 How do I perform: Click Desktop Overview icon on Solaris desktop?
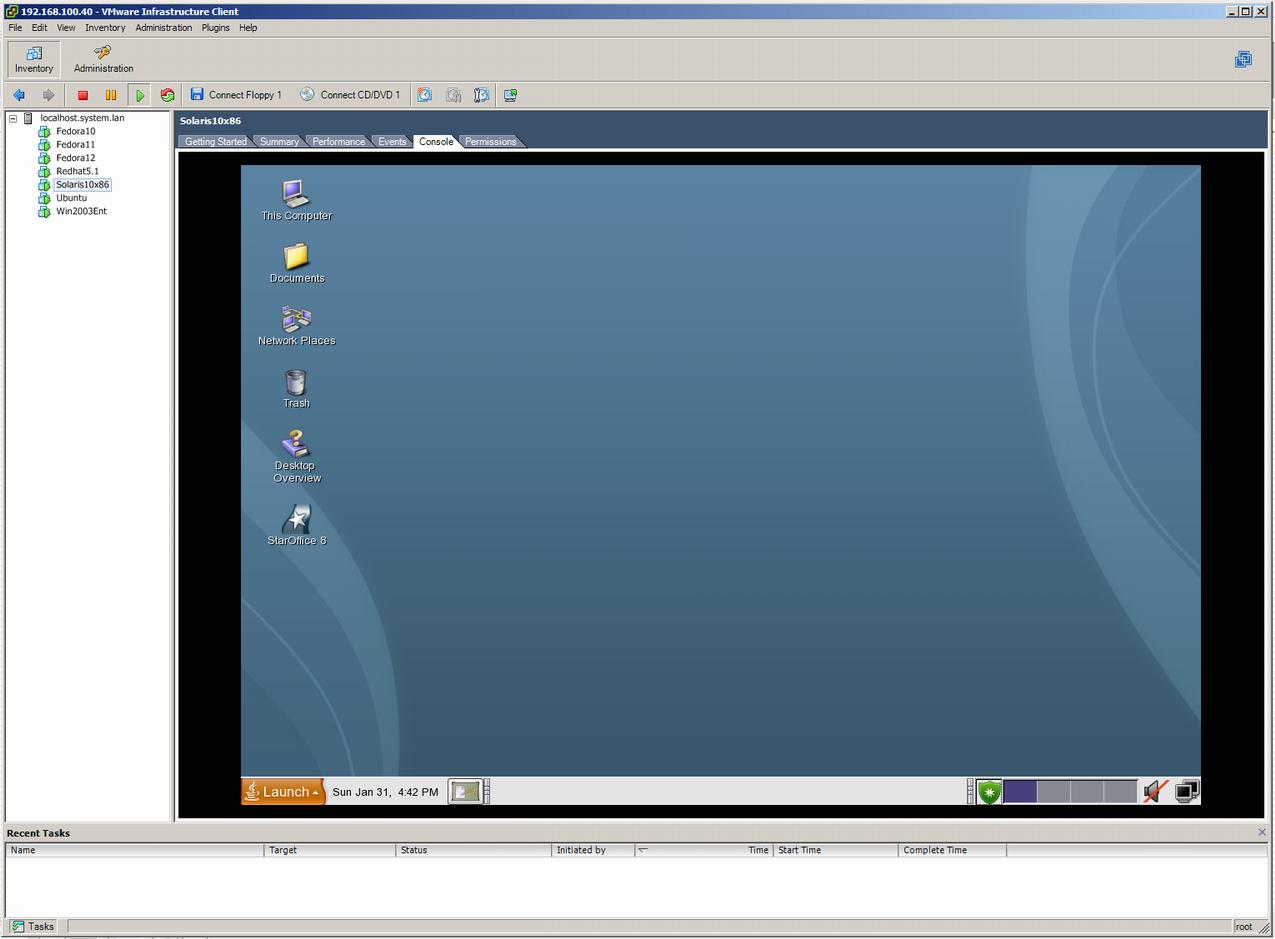(x=296, y=457)
